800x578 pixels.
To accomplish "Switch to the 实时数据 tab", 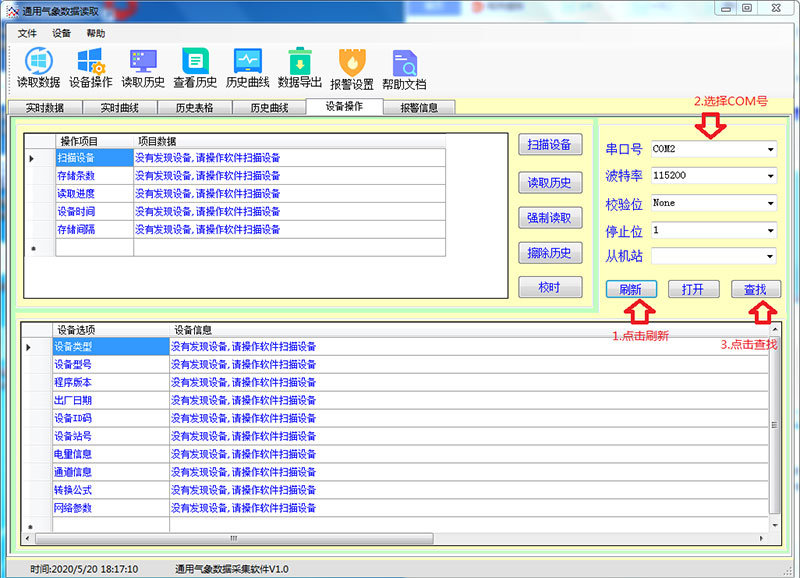I will coord(45,108).
